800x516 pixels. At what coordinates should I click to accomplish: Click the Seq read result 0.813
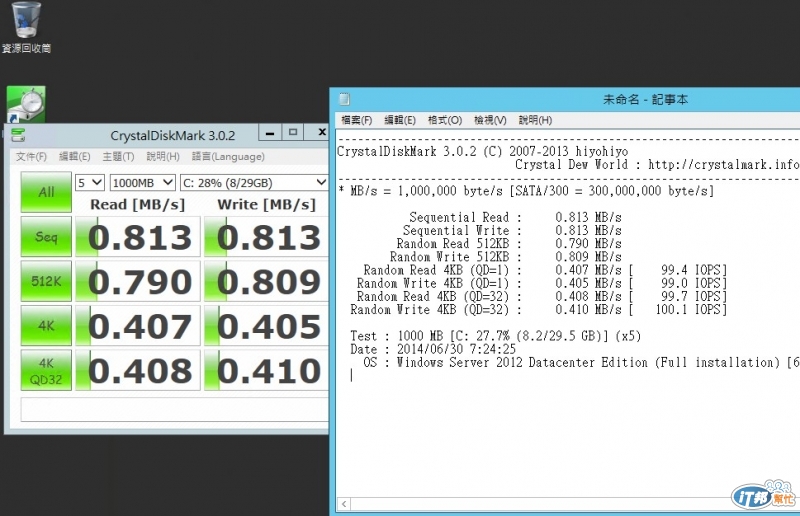(138, 237)
